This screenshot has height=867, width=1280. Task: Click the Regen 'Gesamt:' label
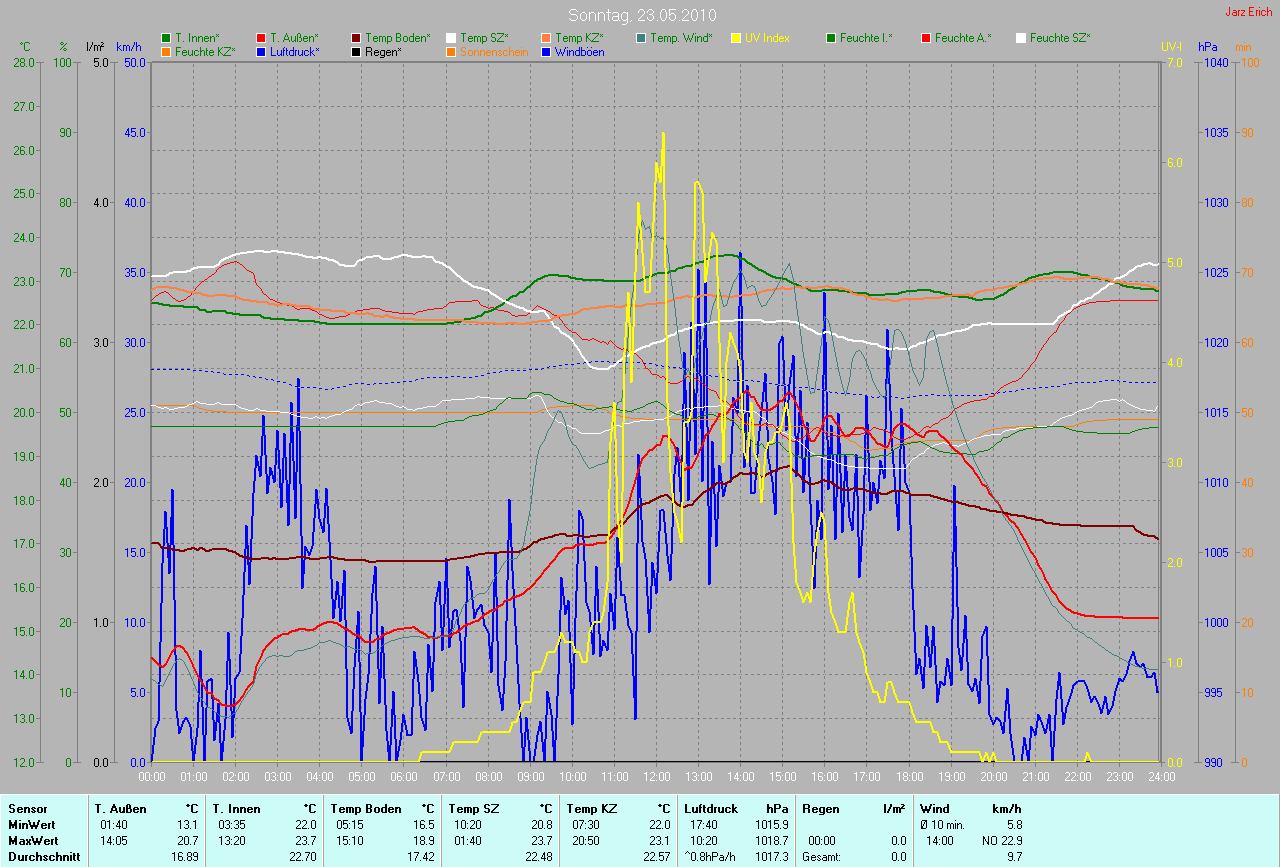tap(821, 857)
